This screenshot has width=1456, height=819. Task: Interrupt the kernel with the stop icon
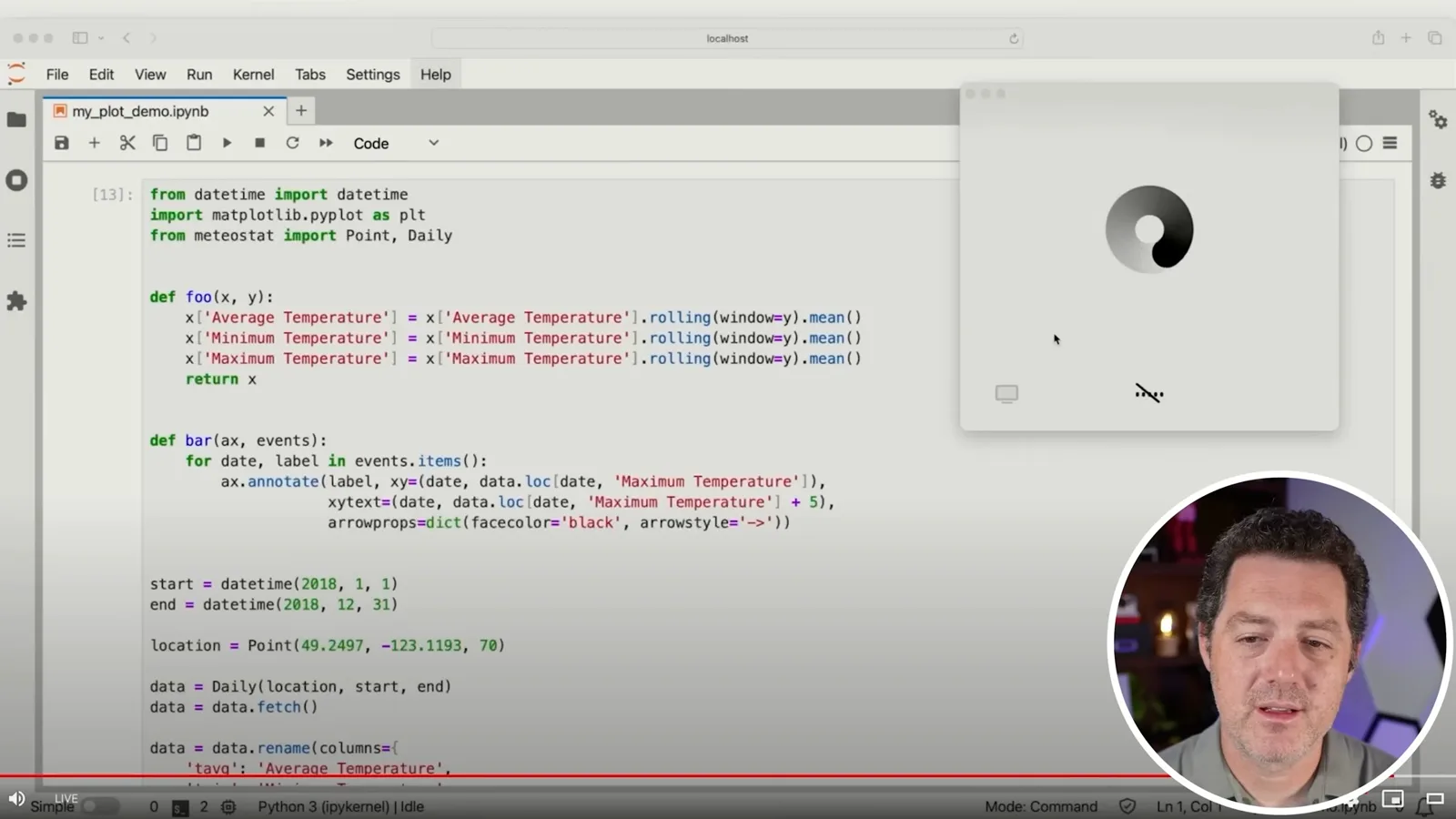[x=259, y=143]
